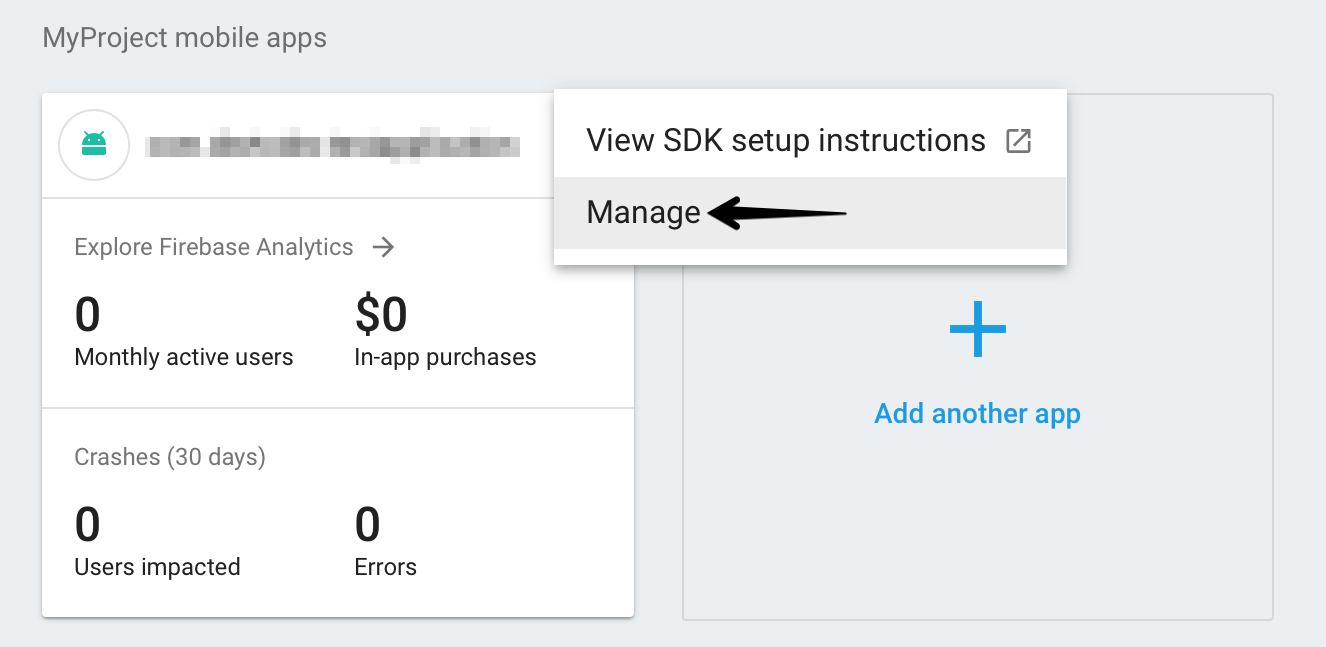Click the Monthly active users label
Image resolution: width=1326 pixels, height=647 pixels.
(x=184, y=357)
